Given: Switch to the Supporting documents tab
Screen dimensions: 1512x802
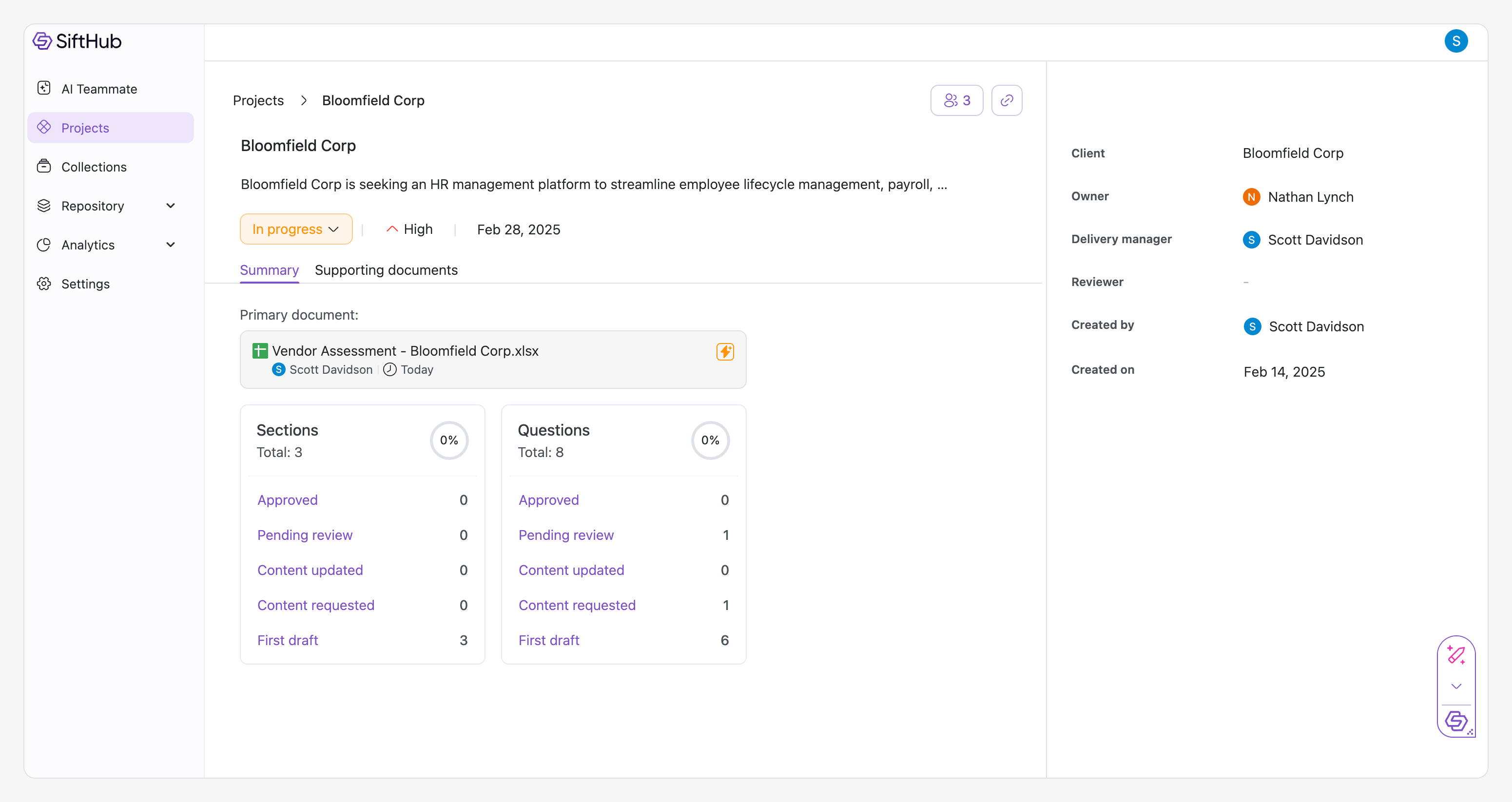Looking at the screenshot, I should click(x=386, y=270).
